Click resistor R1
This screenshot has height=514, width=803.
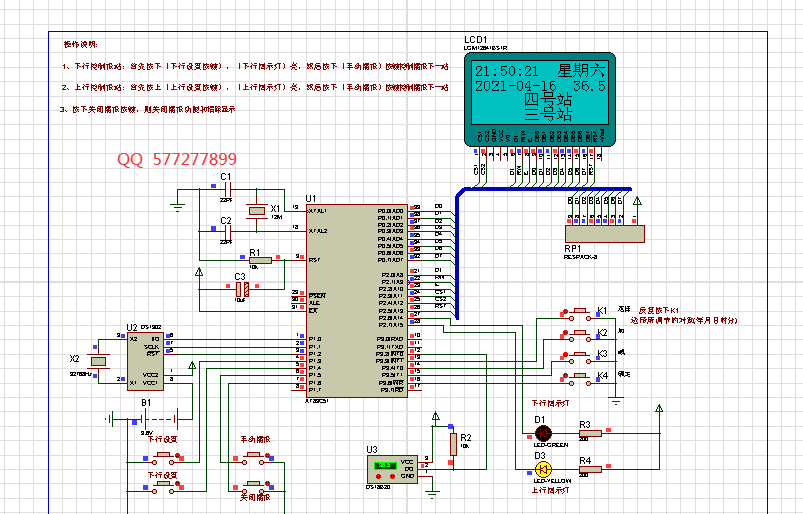coord(260,261)
